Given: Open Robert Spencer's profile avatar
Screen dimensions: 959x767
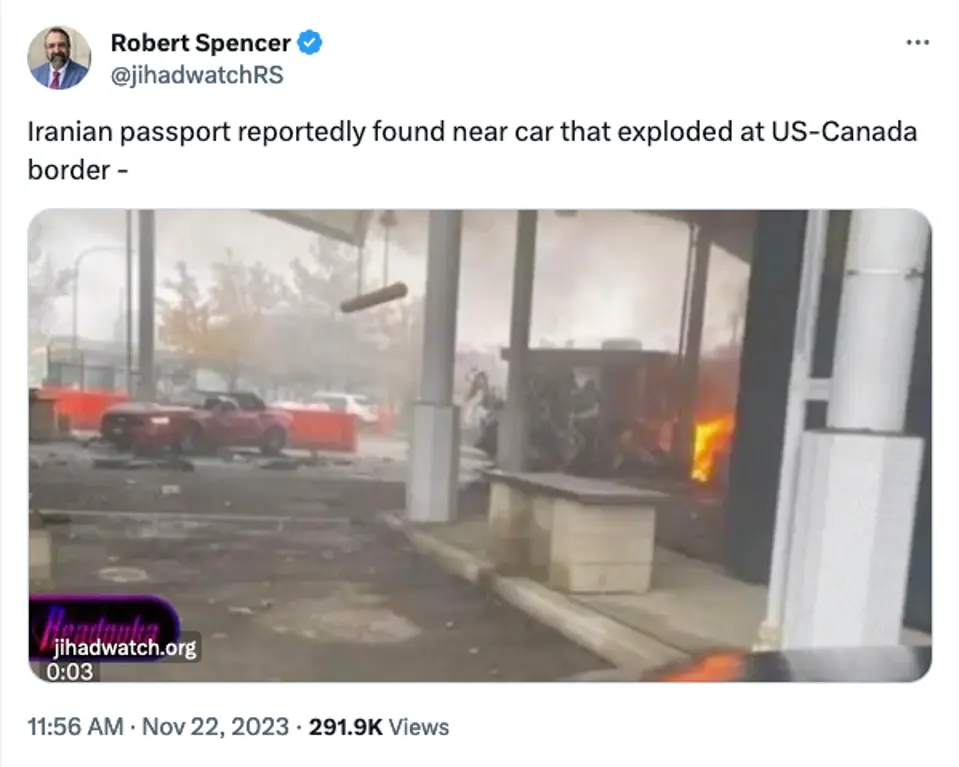Looking at the screenshot, I should tap(59, 58).
